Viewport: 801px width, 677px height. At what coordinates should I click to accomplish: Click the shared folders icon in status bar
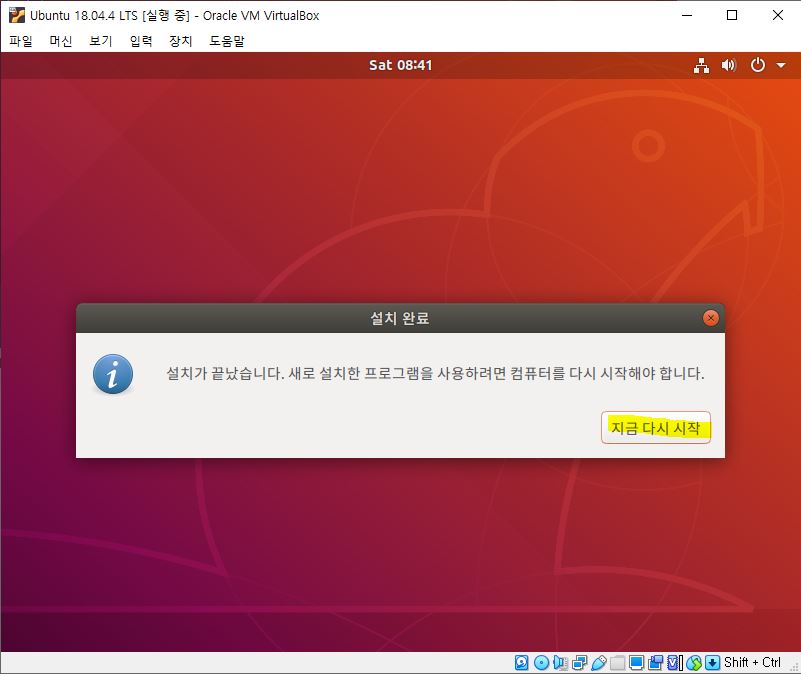(x=617, y=663)
